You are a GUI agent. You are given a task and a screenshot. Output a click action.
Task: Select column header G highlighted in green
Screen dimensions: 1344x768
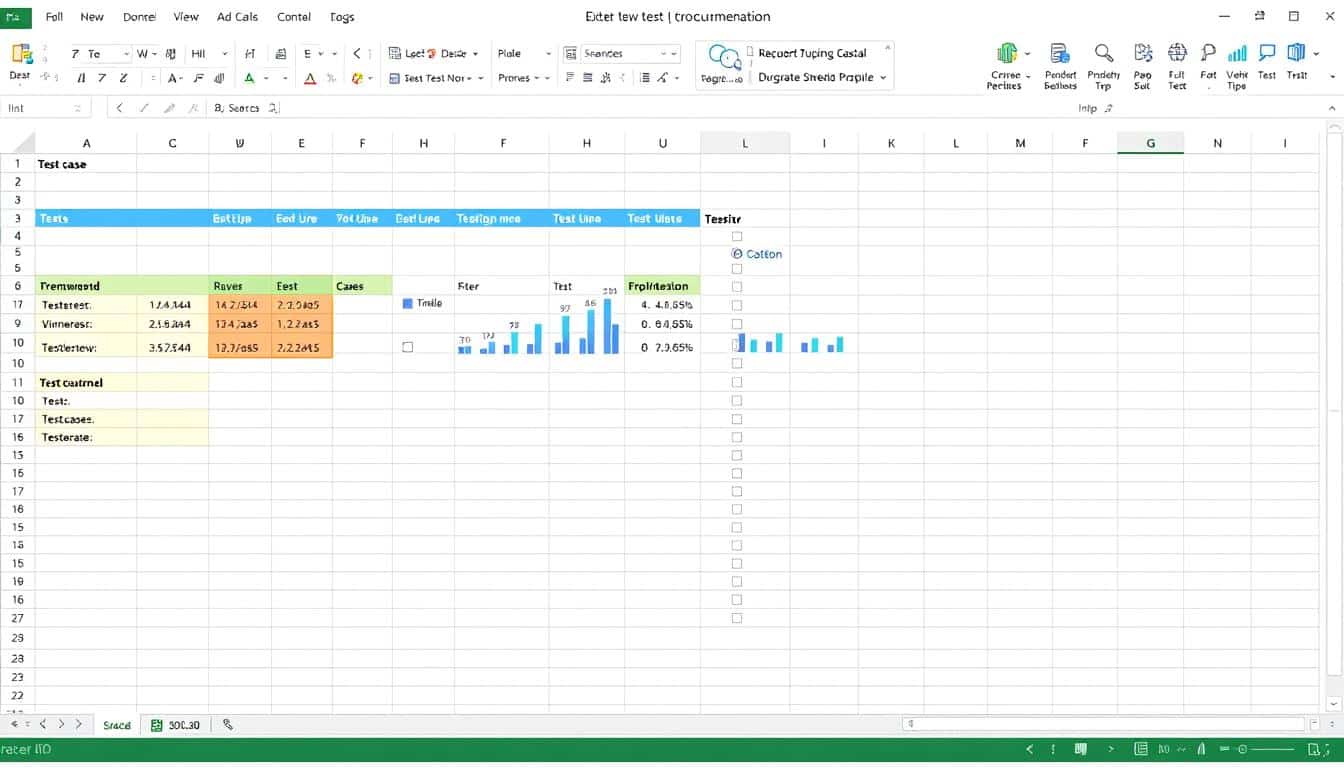click(x=1150, y=143)
